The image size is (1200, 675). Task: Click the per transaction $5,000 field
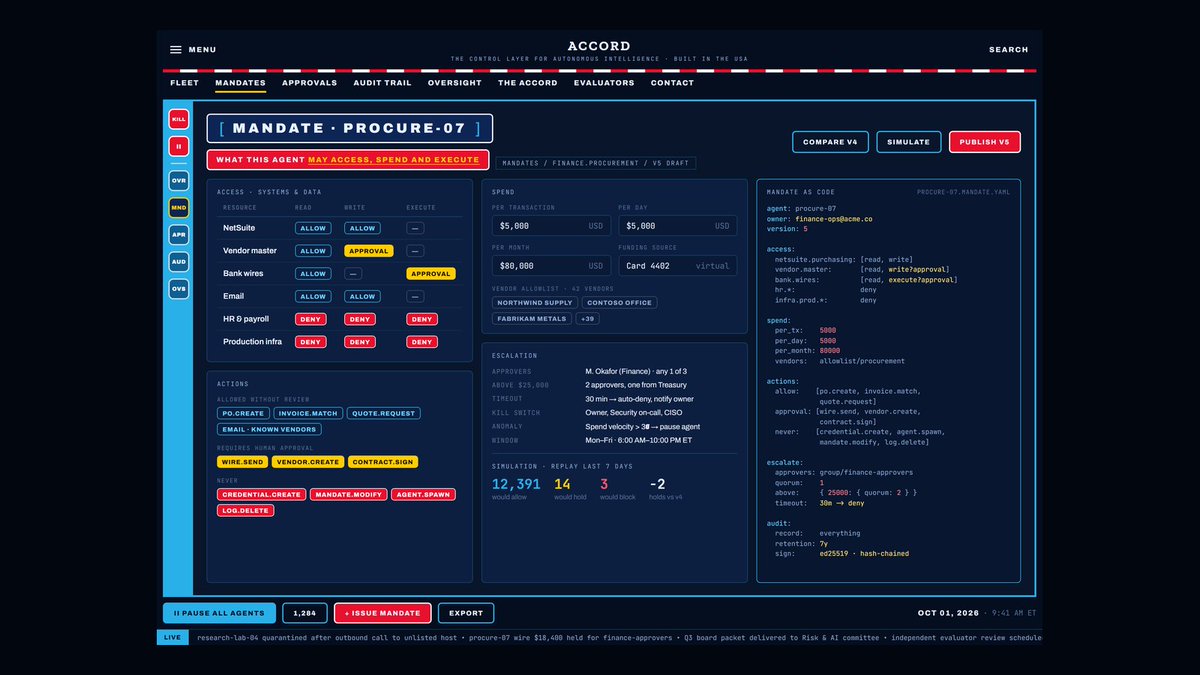(551, 226)
